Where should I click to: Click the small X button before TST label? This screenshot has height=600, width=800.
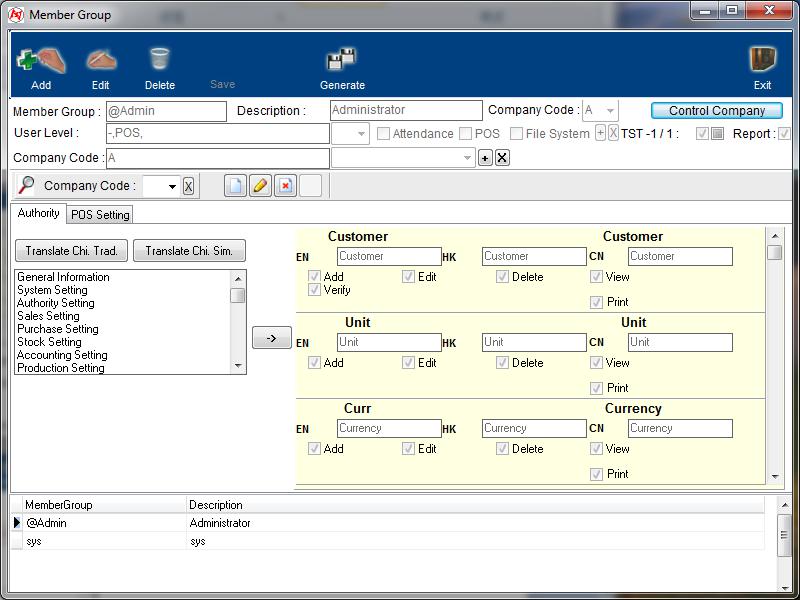[x=613, y=133]
